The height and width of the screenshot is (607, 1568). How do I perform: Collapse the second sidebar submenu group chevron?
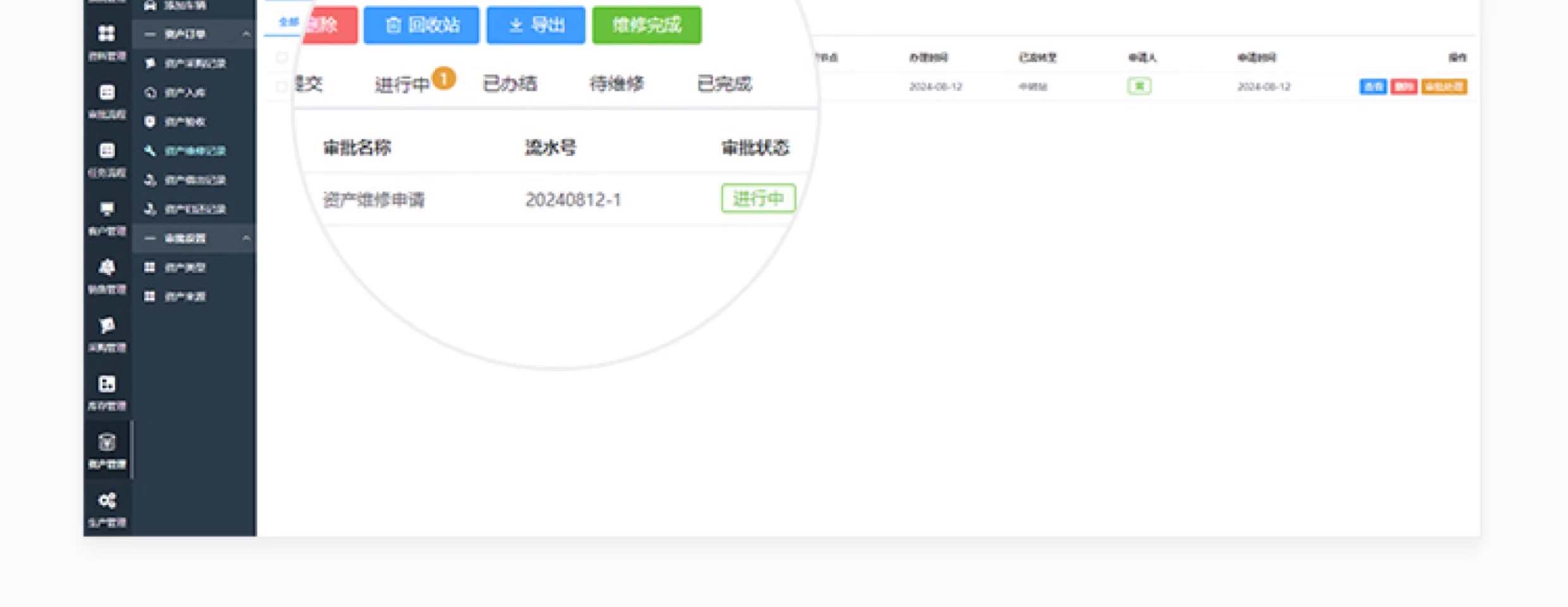point(246,238)
